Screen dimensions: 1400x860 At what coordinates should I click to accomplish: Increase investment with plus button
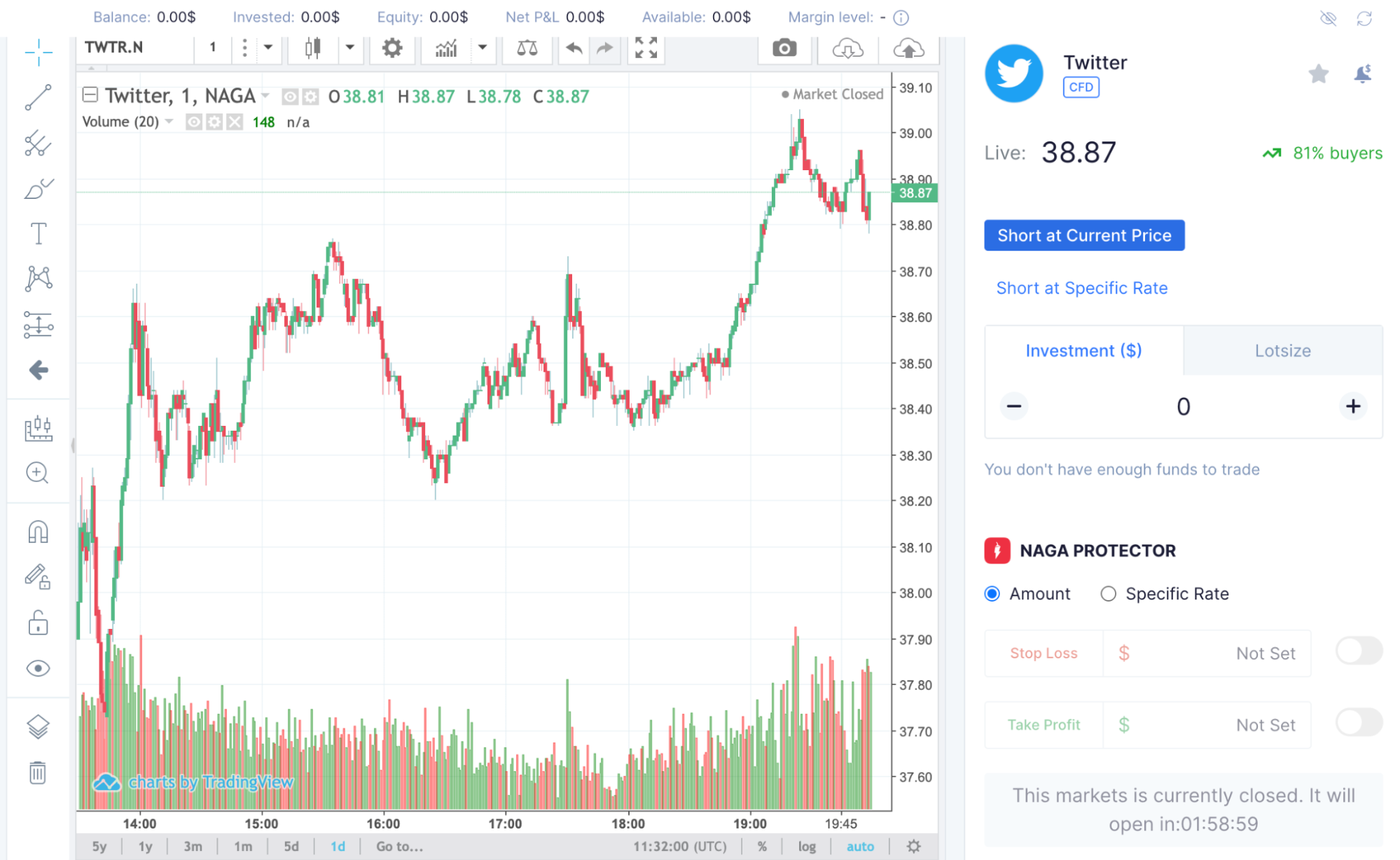coord(1353,406)
